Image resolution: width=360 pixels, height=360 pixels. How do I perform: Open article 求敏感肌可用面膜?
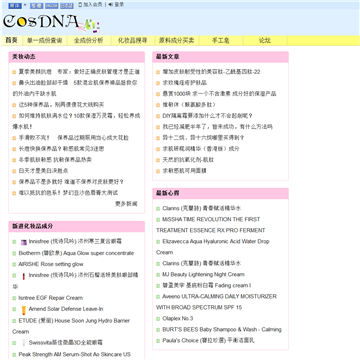[185, 171]
